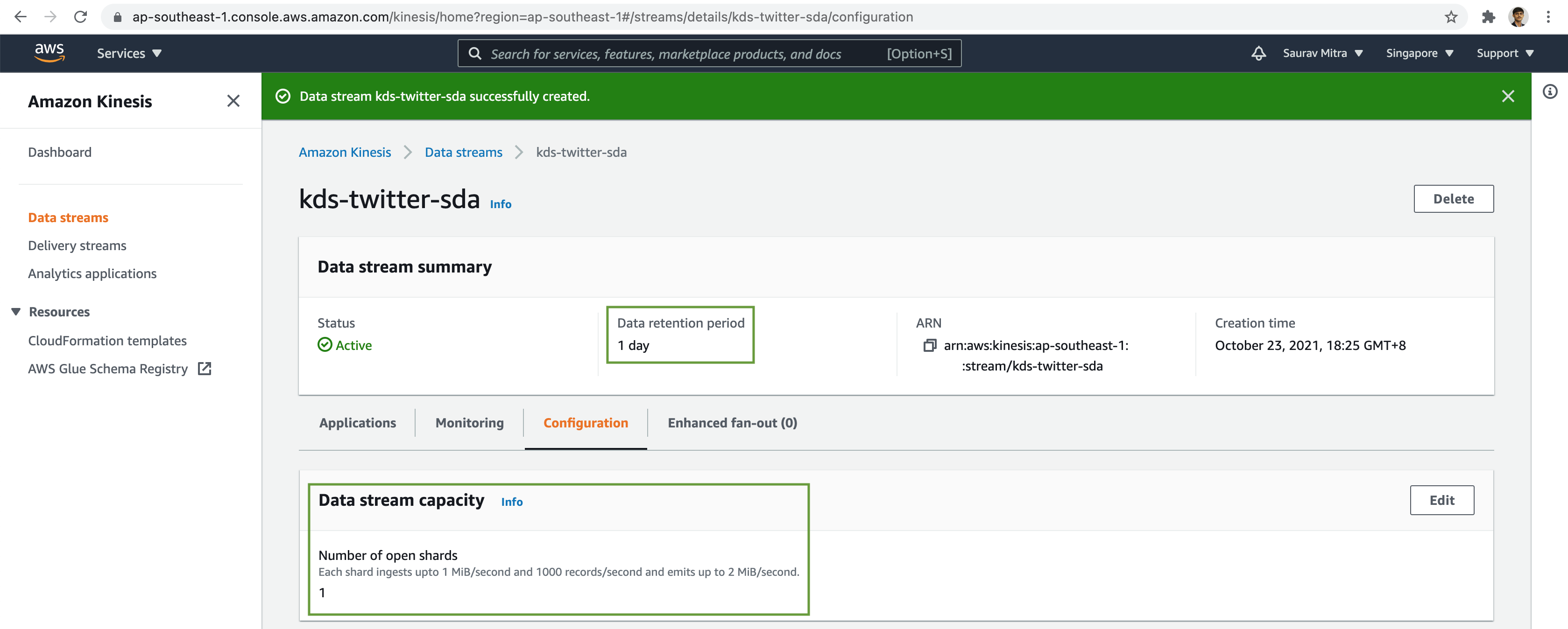Open Dashboard in the sidebar
This screenshot has width=1568, height=629.
coord(60,152)
